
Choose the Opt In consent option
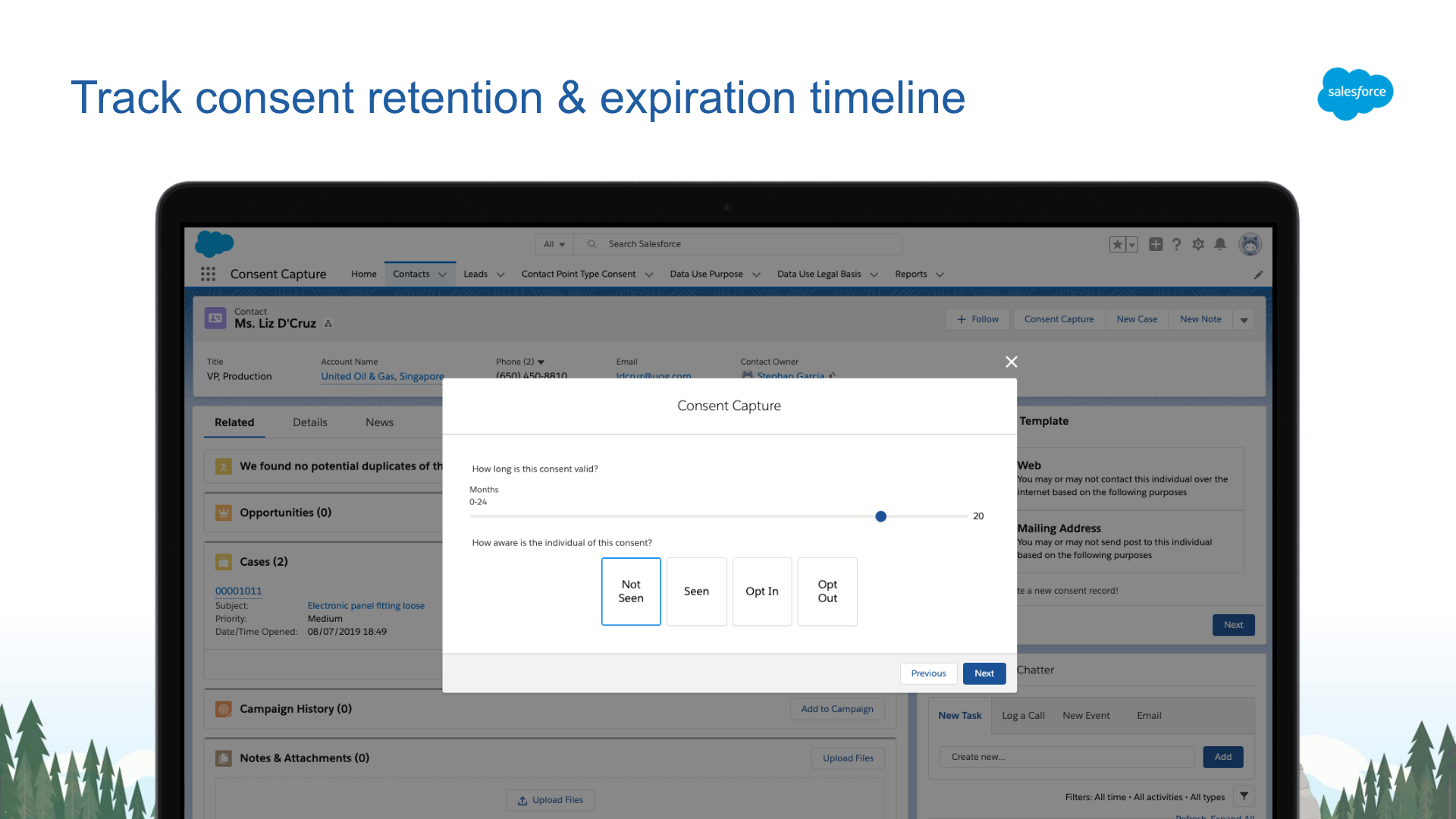click(x=761, y=591)
